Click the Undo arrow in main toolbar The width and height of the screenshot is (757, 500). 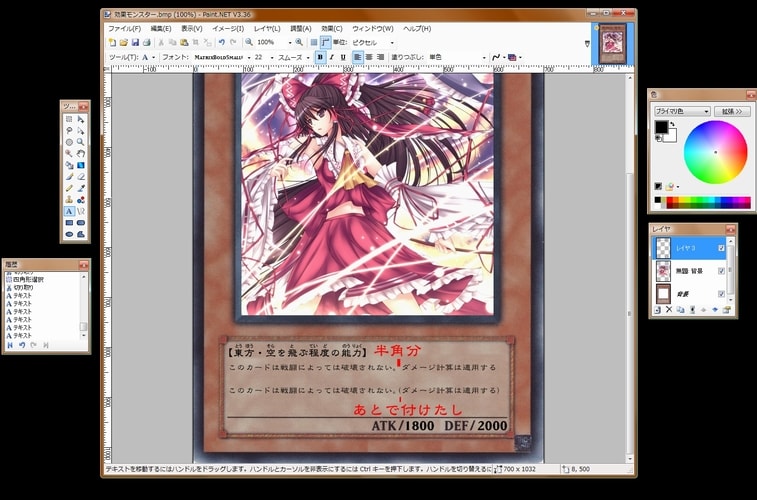click(222, 42)
